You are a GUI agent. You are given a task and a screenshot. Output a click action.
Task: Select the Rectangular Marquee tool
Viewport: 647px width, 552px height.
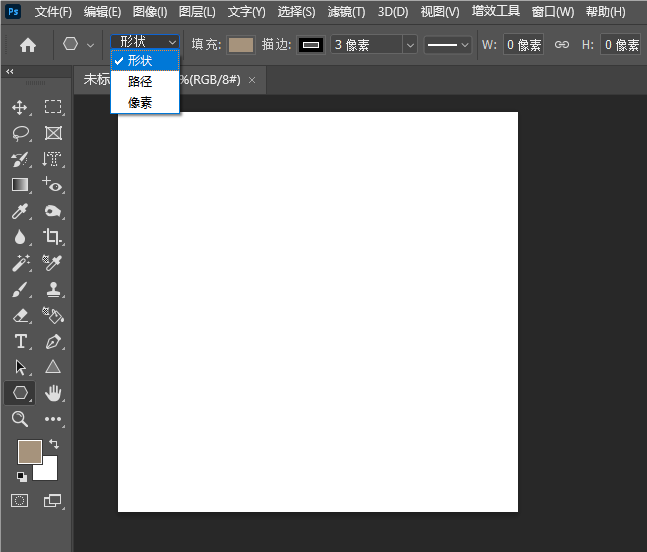coord(53,106)
